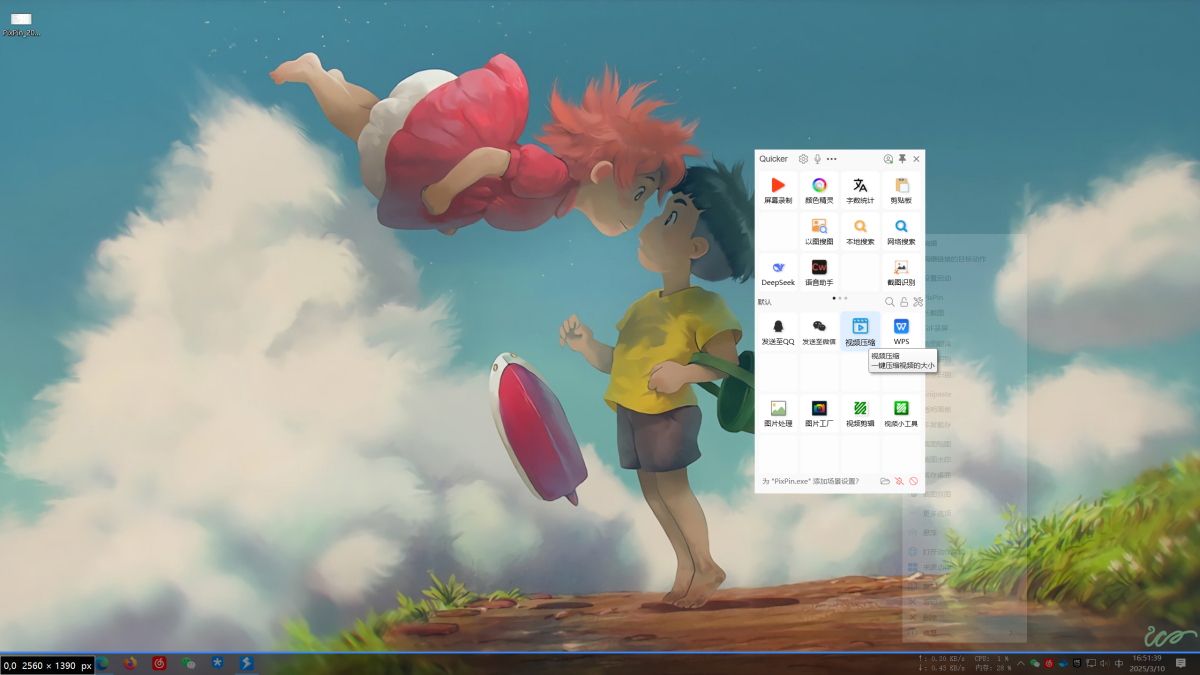This screenshot has height=675, width=1200.
Task: Close the Quicker panel
Action: [x=917, y=159]
